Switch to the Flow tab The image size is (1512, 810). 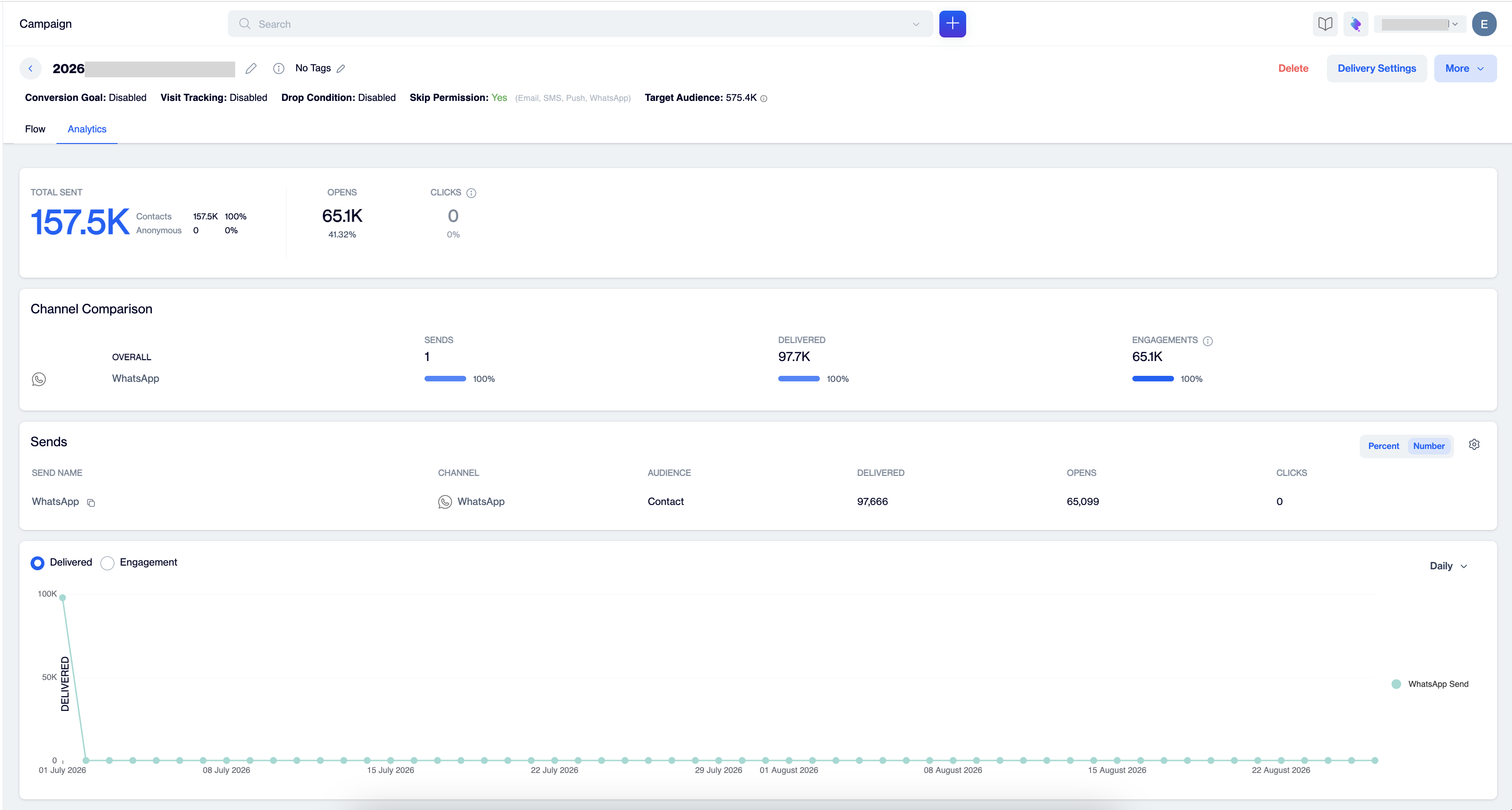pos(35,129)
